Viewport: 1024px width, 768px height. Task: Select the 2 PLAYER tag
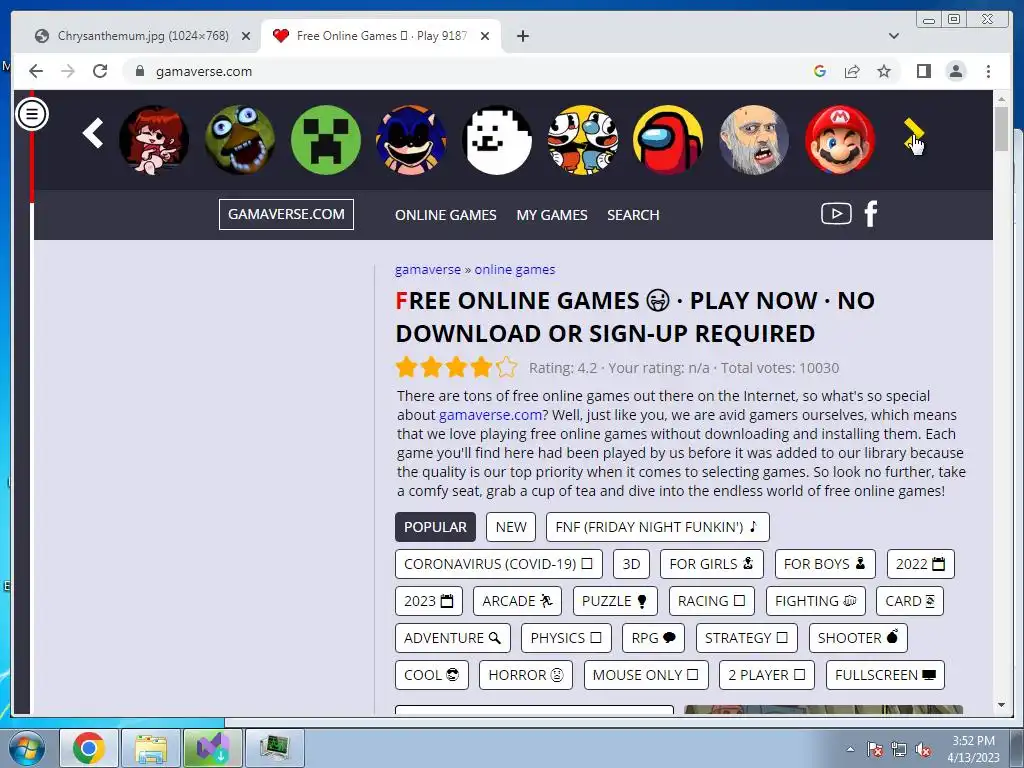[767, 675]
